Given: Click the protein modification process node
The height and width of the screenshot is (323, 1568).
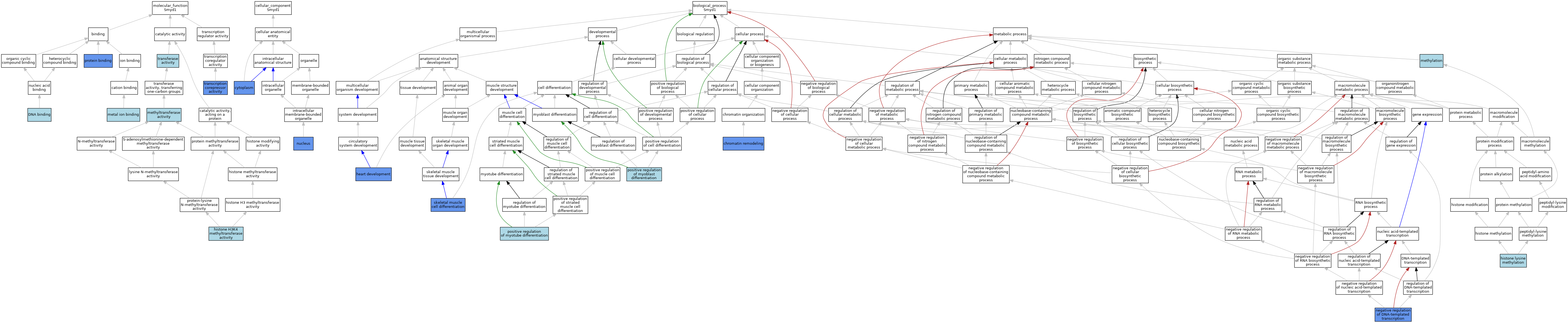Looking at the screenshot, I should point(1495,144).
